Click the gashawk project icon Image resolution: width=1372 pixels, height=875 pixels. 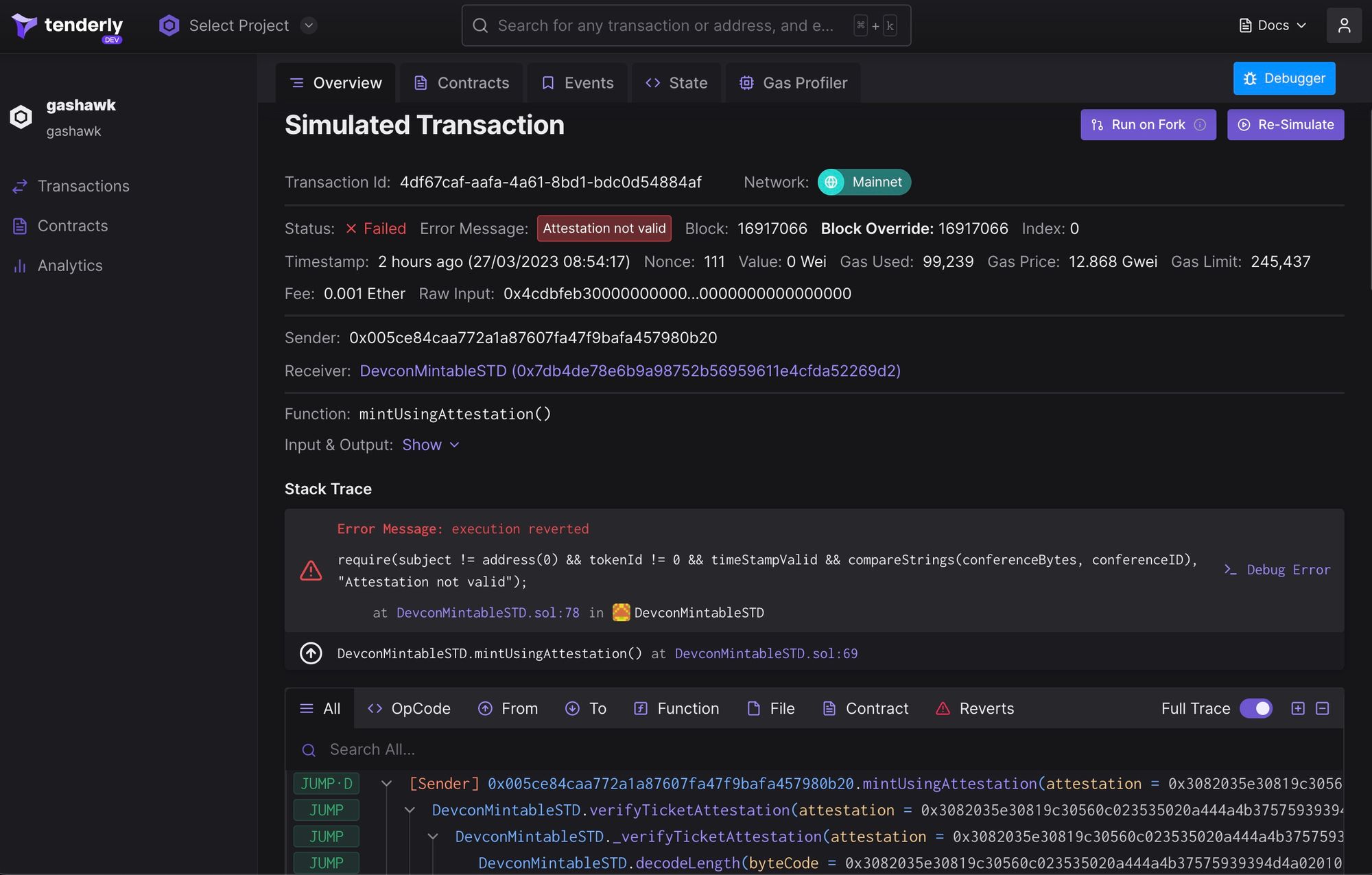(21, 117)
